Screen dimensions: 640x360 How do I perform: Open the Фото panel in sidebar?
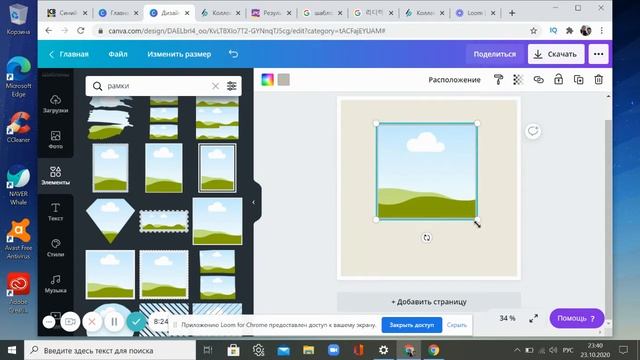[56, 139]
